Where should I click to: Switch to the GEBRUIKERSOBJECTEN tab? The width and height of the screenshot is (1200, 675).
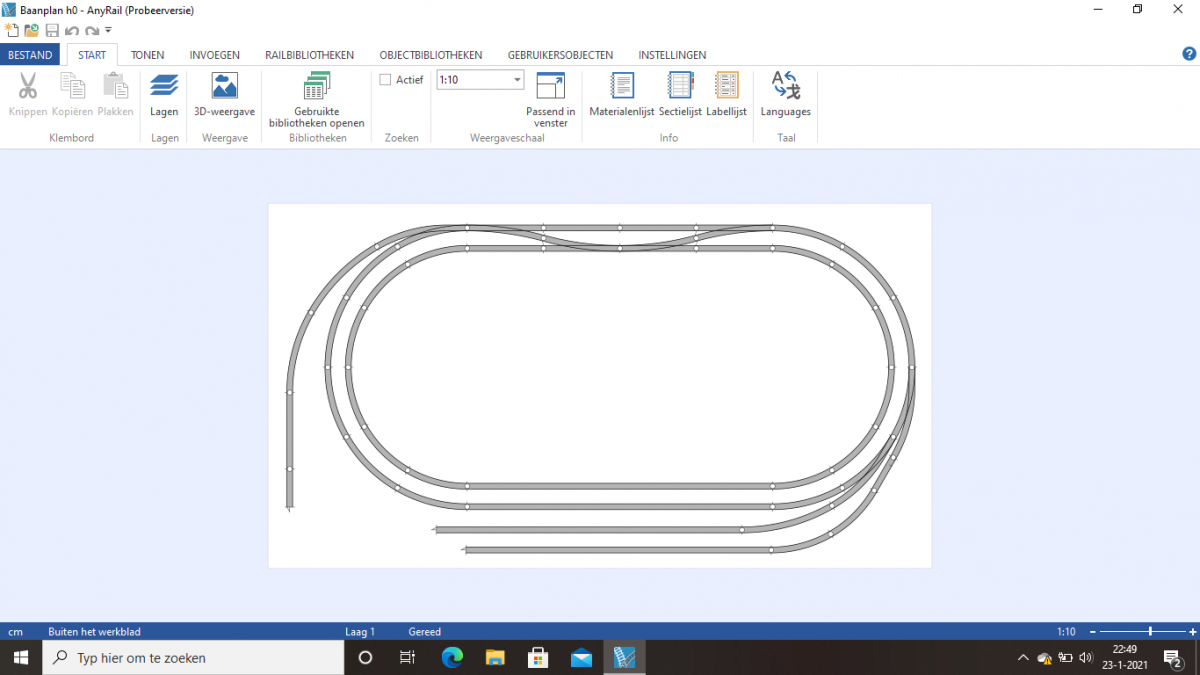560,55
